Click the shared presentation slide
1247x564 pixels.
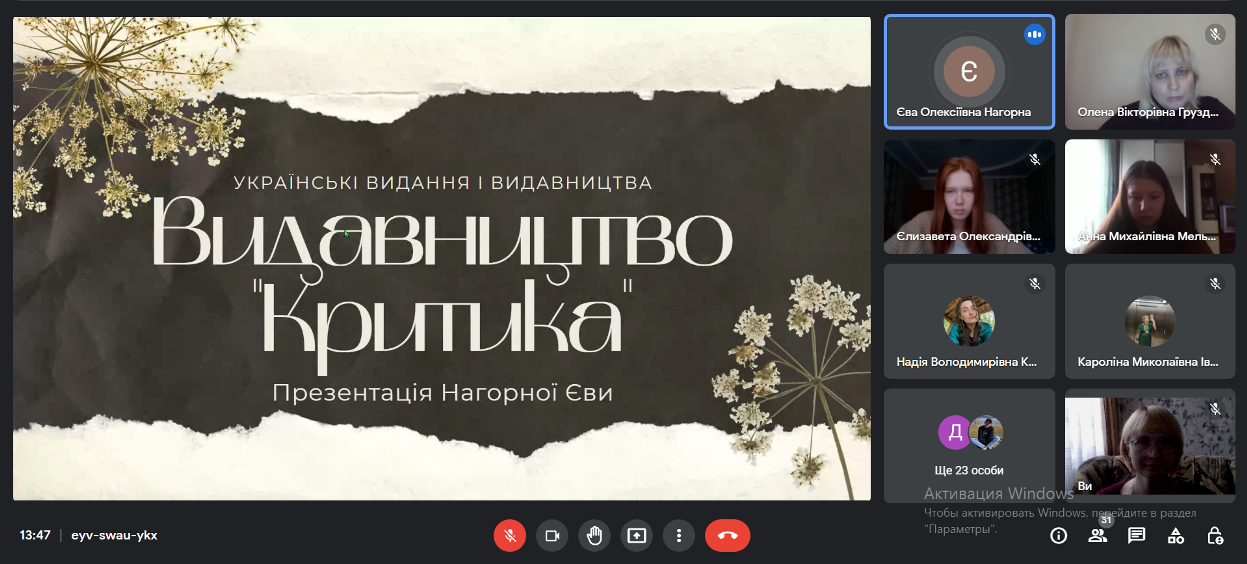[x=442, y=258]
